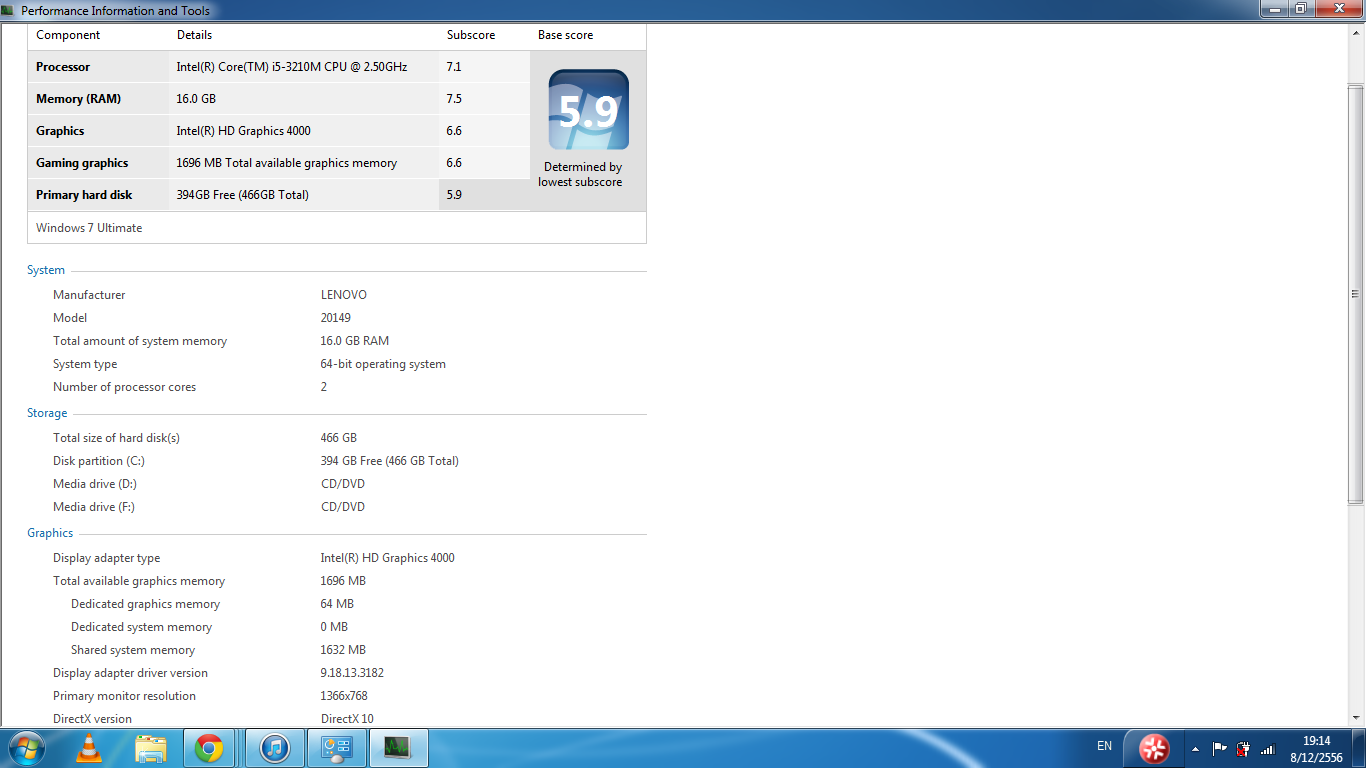Select the 394GB Free details cell
The height and width of the screenshot is (768, 1366).
click(242, 195)
